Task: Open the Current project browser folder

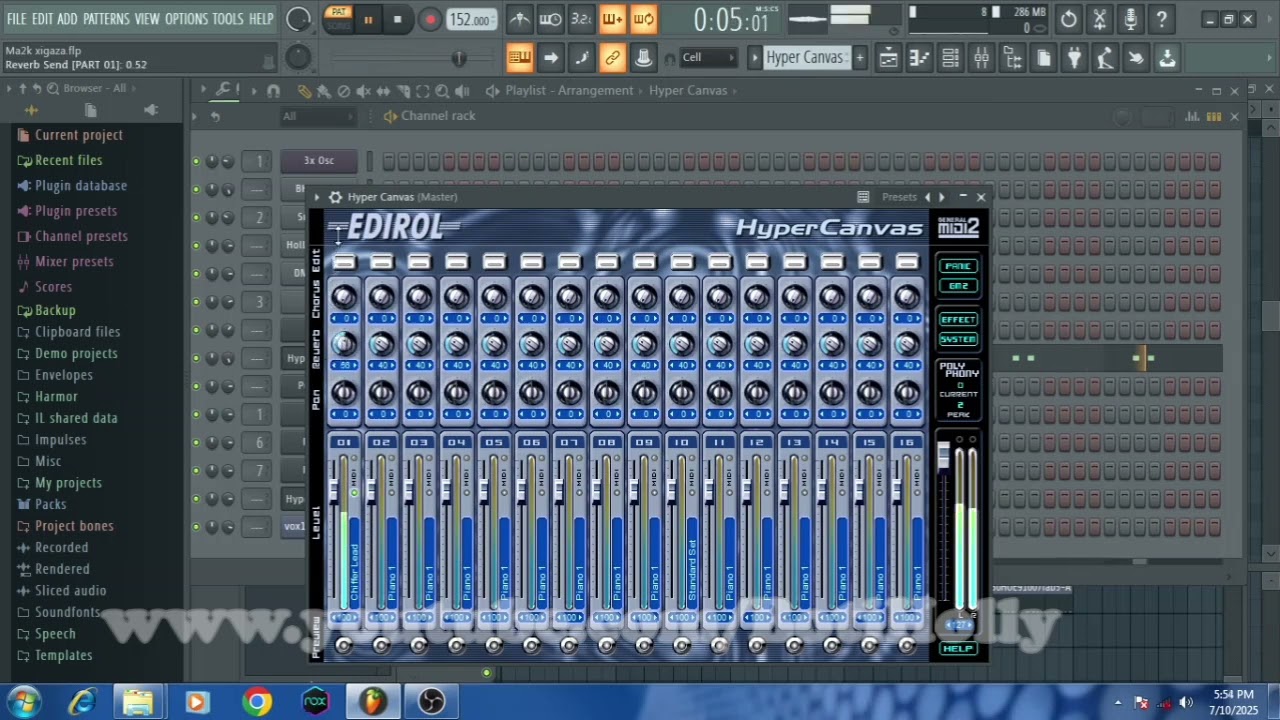Action: click(x=78, y=135)
